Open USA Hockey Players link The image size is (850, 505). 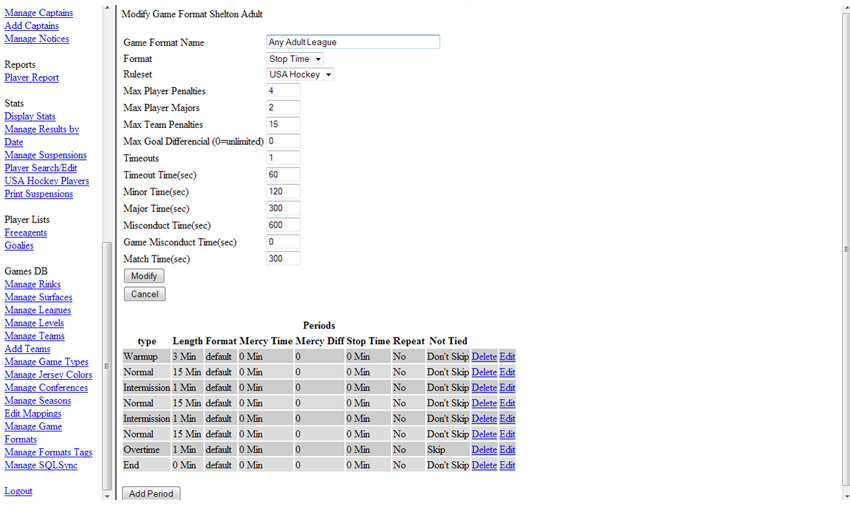point(47,181)
